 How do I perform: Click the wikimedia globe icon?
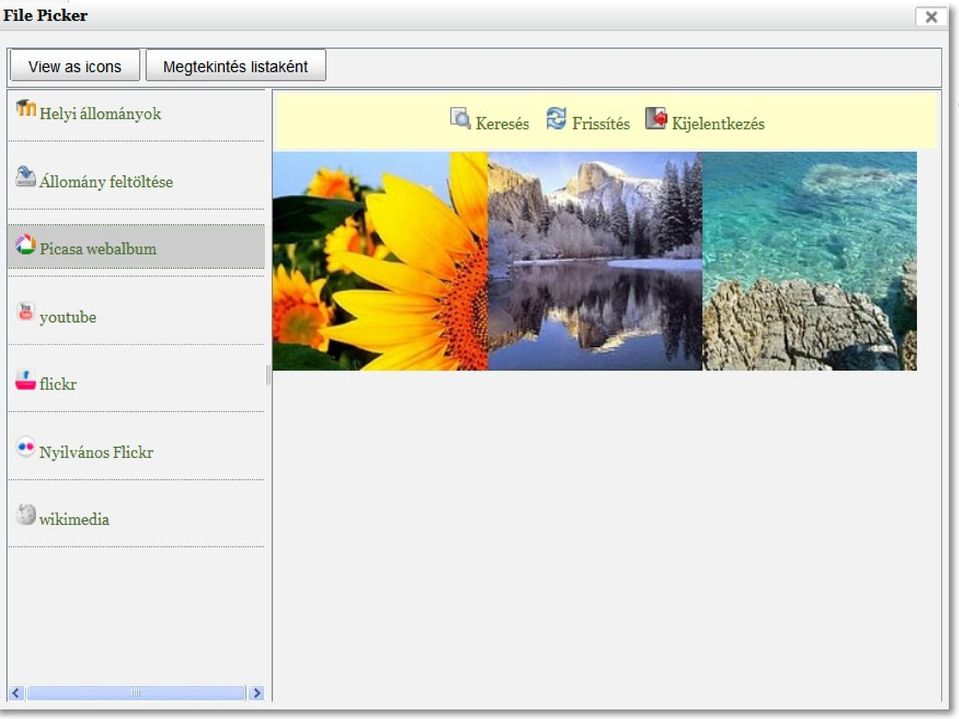pyautogui.click(x=26, y=514)
